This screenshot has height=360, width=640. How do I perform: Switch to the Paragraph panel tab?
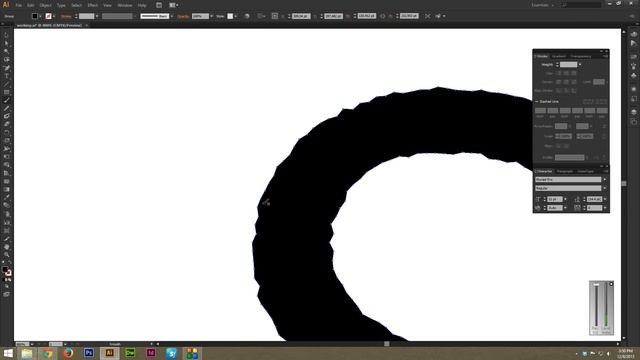(565, 171)
